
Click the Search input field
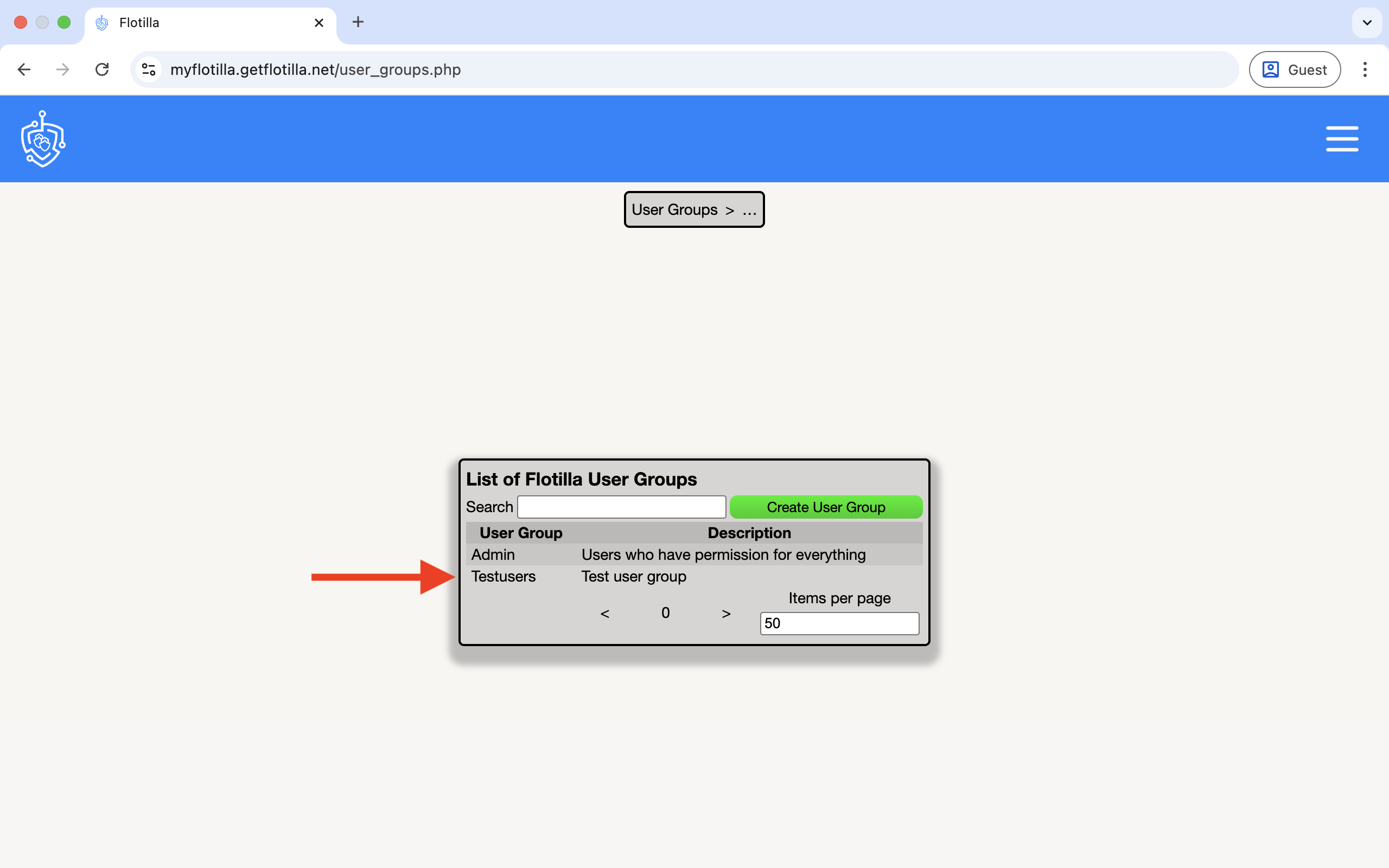pyautogui.click(x=621, y=507)
